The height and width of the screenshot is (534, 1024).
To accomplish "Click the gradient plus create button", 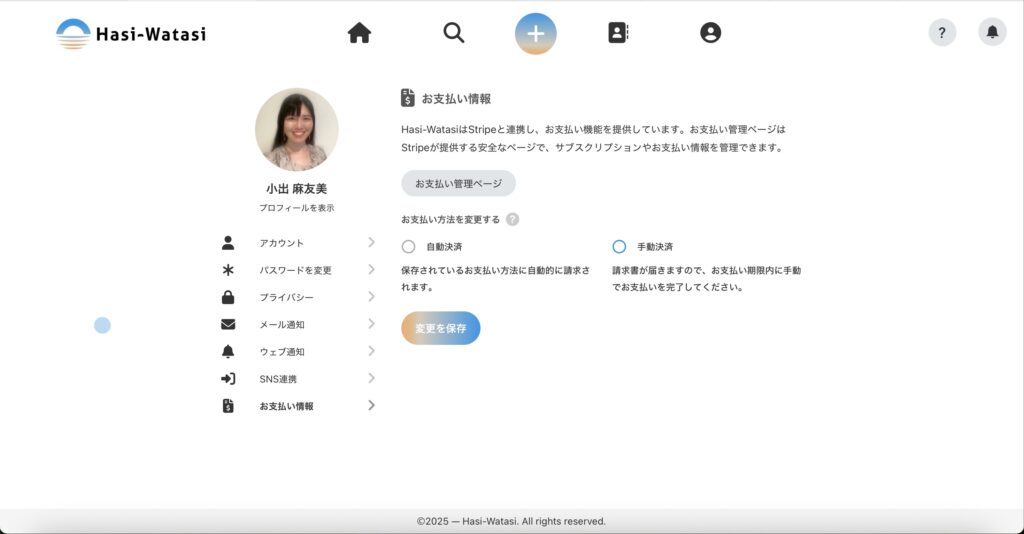I will (536, 33).
